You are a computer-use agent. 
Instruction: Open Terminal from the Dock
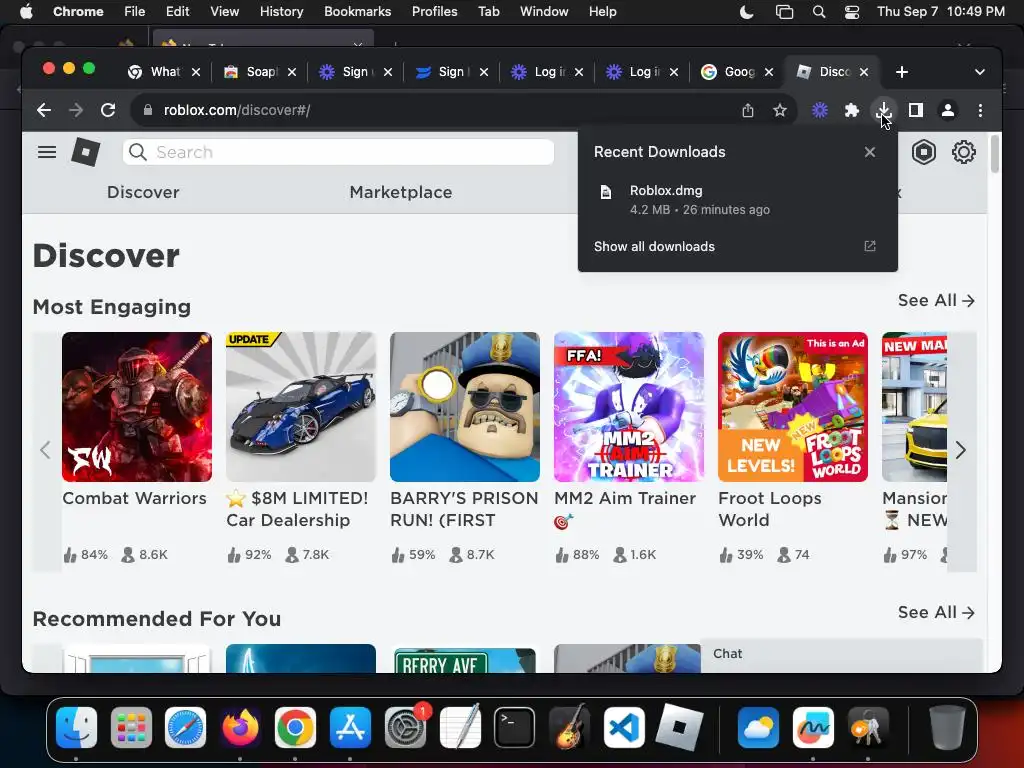point(515,728)
